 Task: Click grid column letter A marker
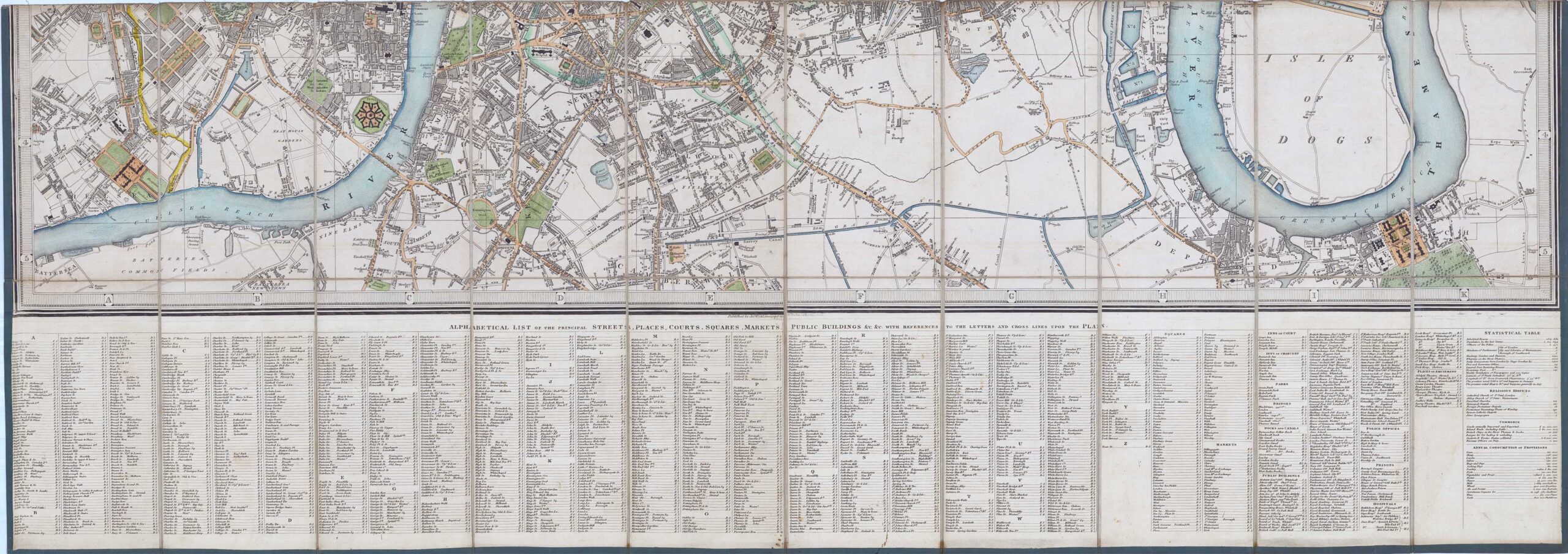tap(109, 299)
